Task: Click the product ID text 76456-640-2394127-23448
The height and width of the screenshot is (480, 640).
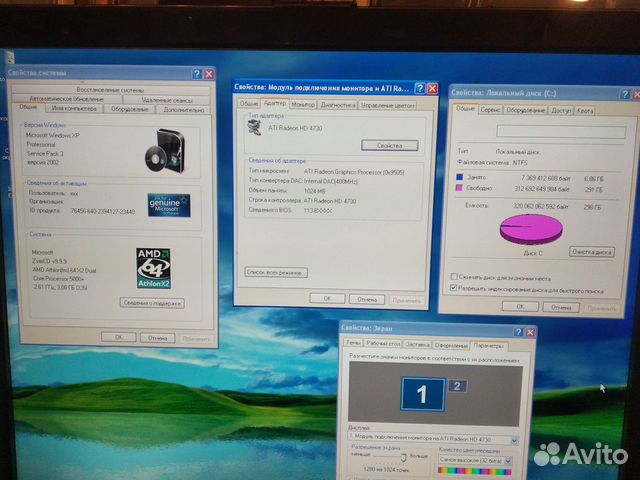Action: tap(102, 211)
